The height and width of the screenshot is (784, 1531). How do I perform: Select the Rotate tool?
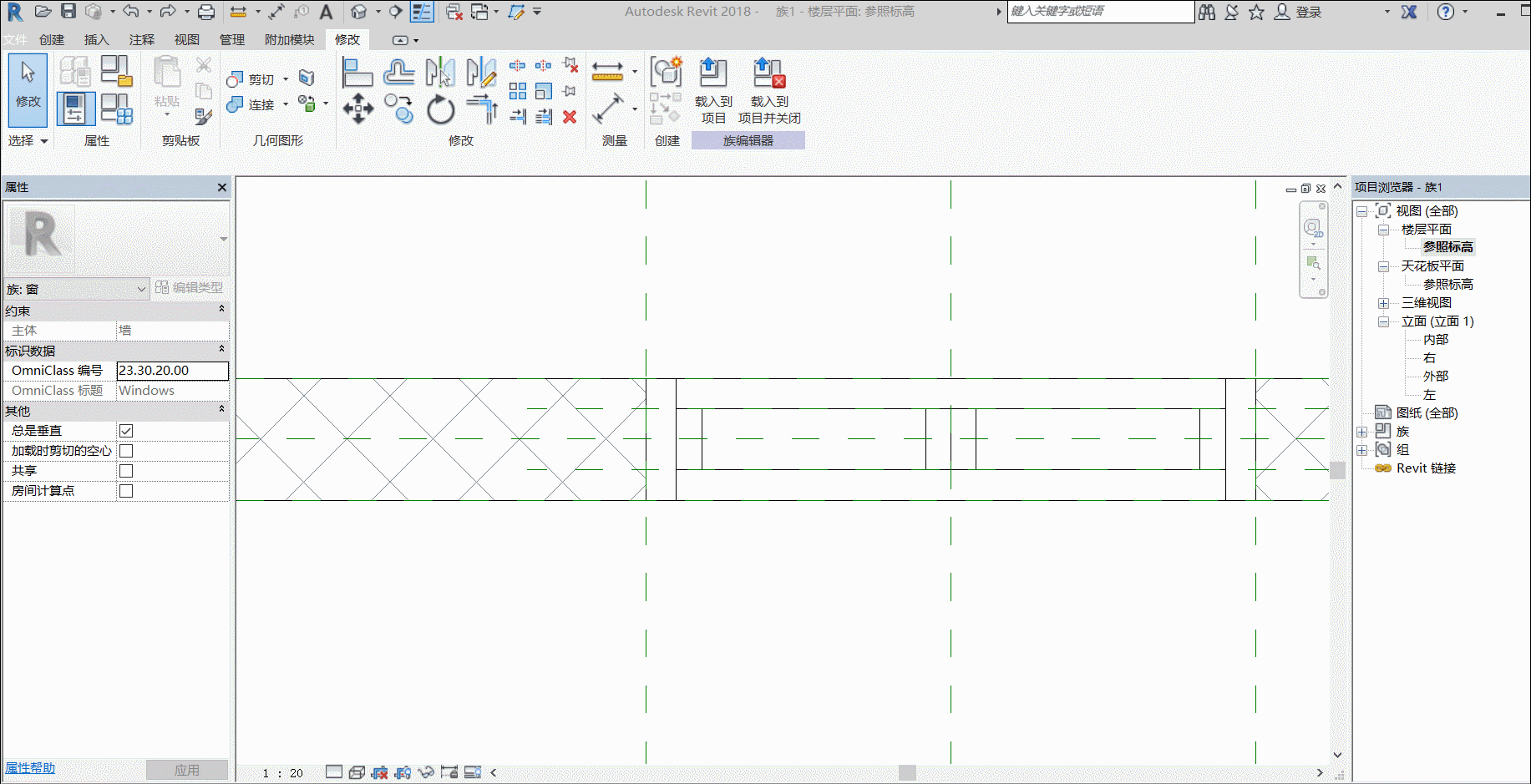440,109
